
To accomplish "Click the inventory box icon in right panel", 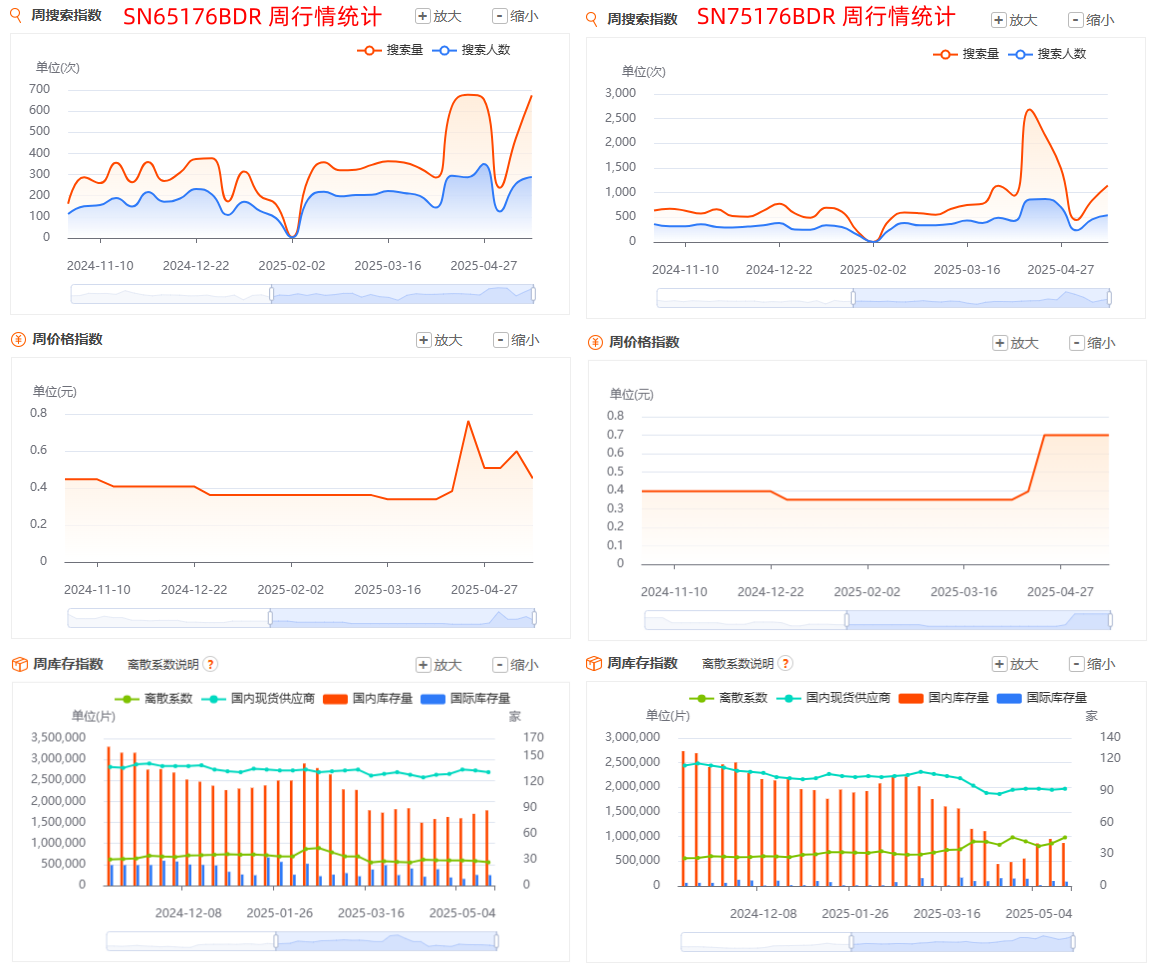I will [593, 663].
